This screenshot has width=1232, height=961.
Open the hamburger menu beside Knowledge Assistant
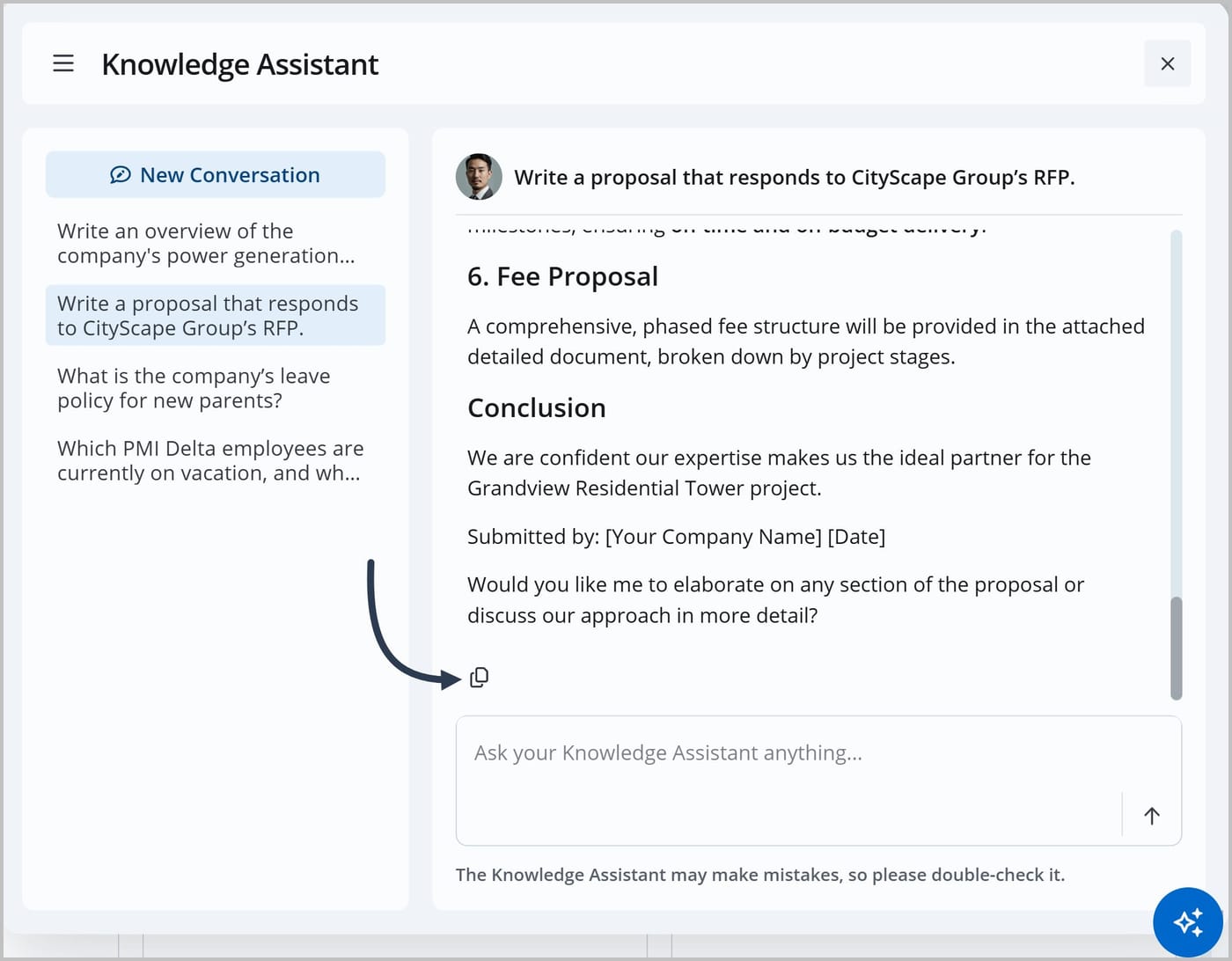(x=63, y=63)
